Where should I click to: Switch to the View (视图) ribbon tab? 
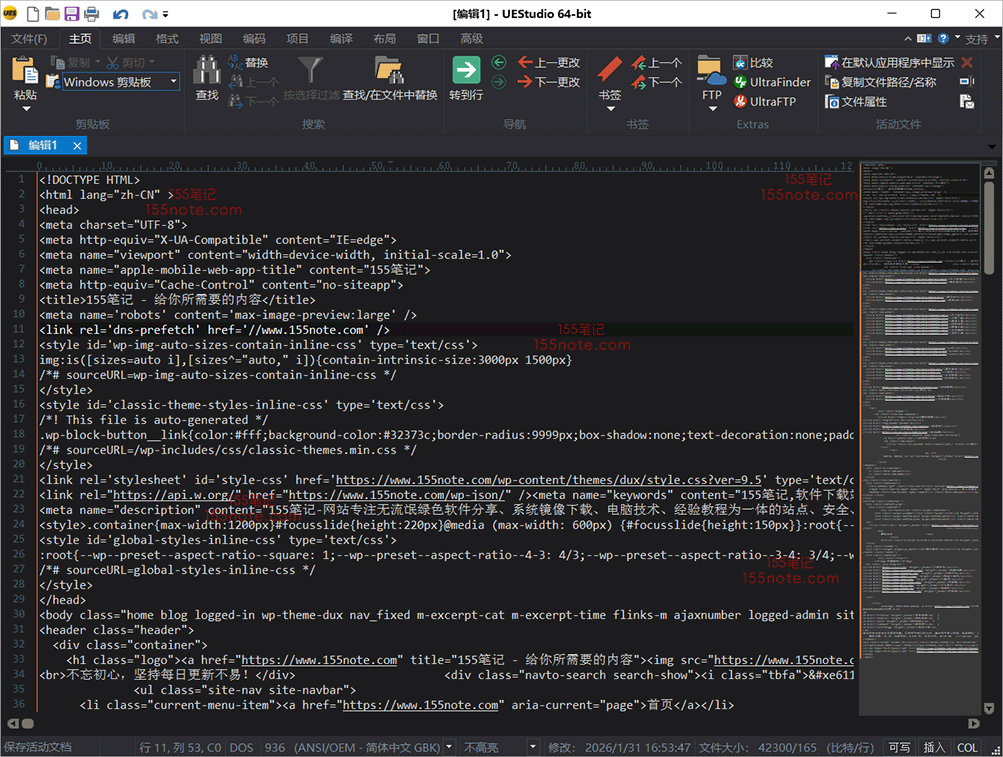tap(210, 39)
